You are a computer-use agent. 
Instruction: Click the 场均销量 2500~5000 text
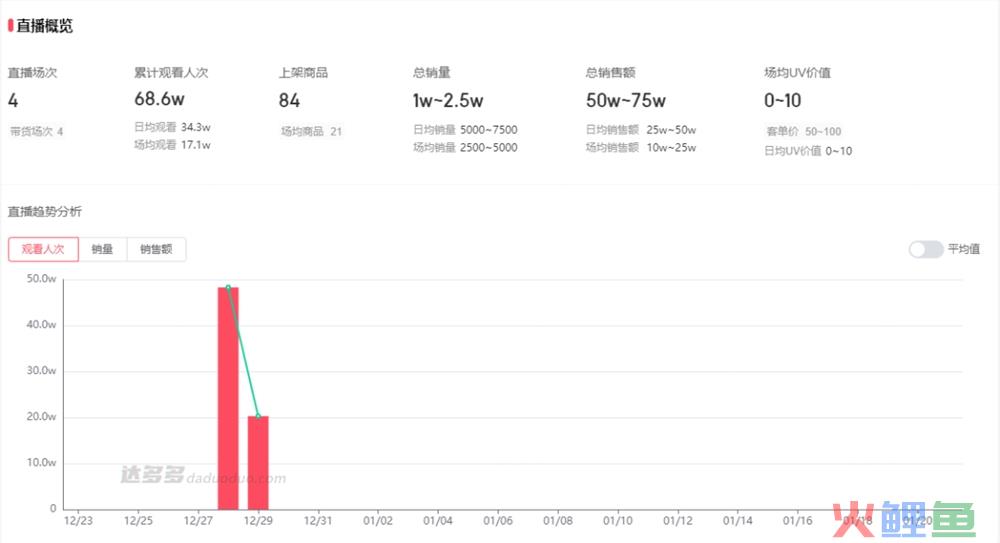[465, 147]
